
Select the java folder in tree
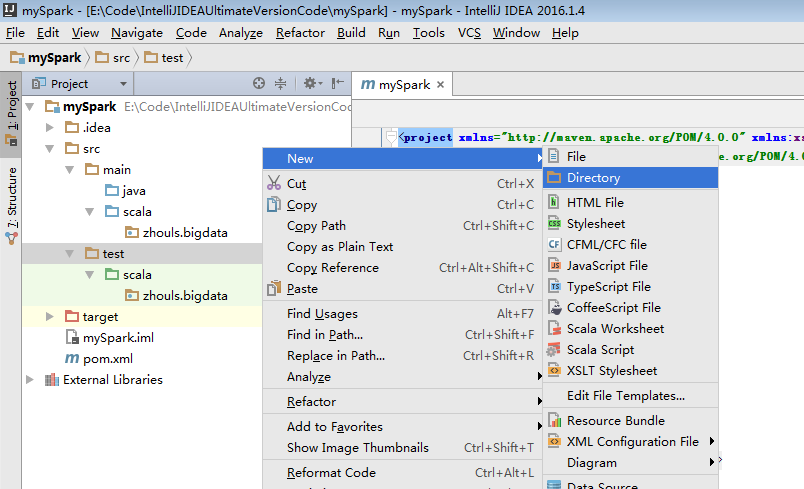tap(134, 191)
